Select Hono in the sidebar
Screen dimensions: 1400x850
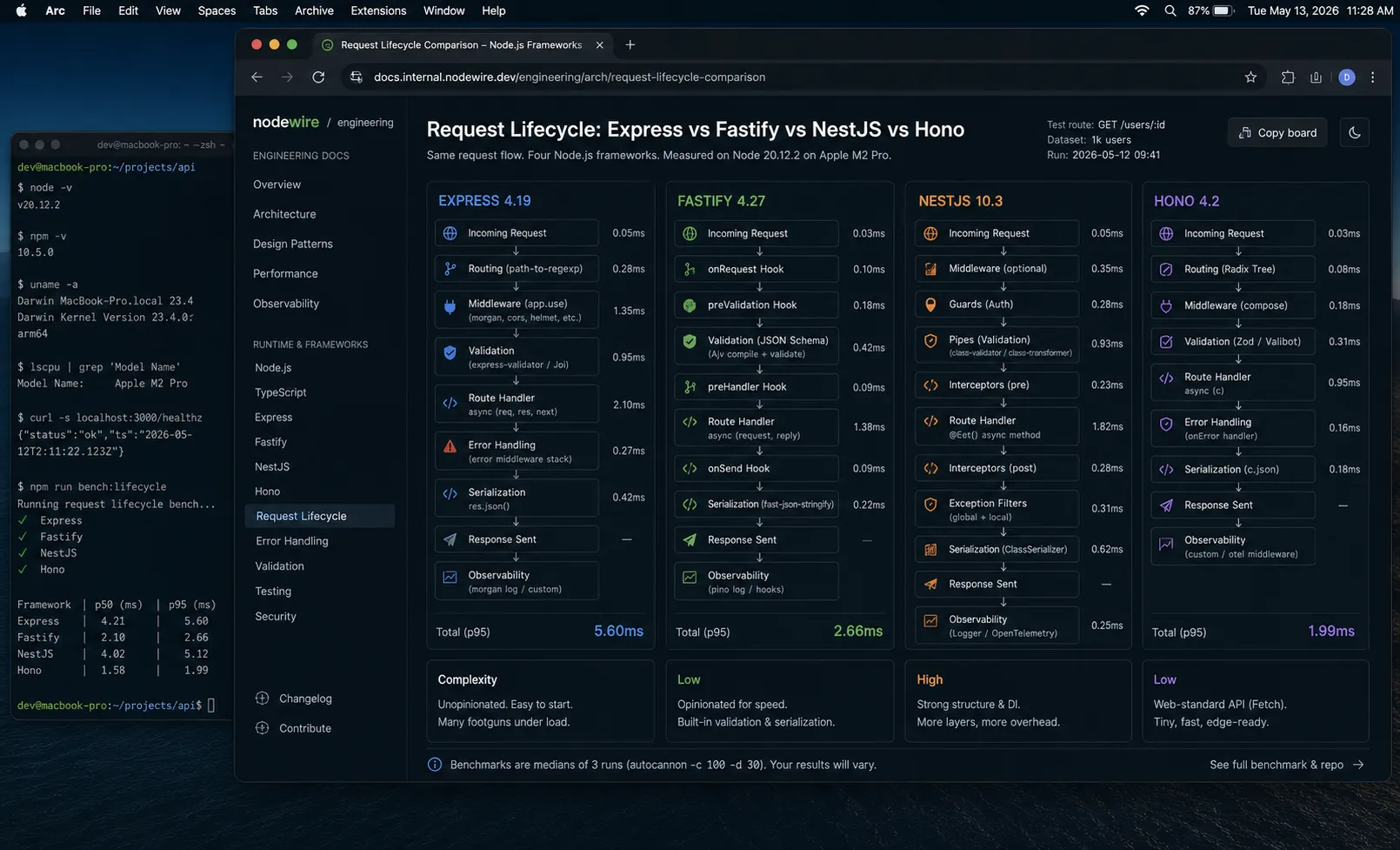[x=267, y=492]
